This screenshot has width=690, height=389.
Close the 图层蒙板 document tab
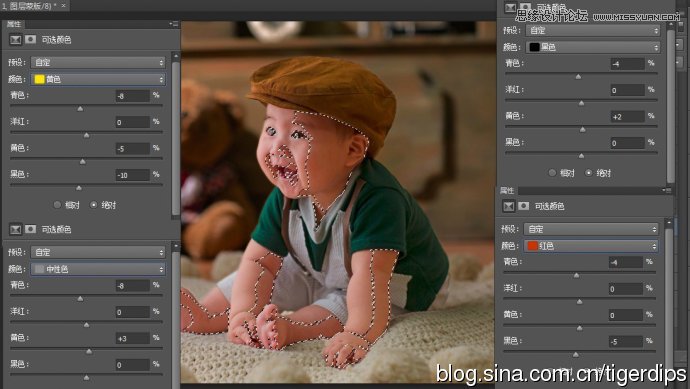pos(64,6)
